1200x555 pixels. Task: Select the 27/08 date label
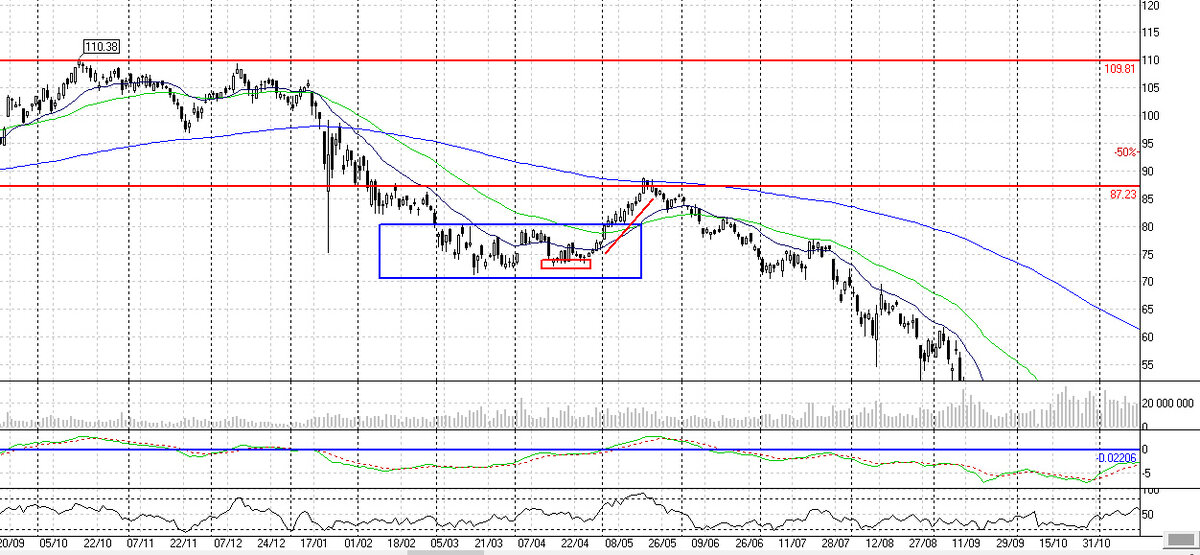tap(923, 544)
